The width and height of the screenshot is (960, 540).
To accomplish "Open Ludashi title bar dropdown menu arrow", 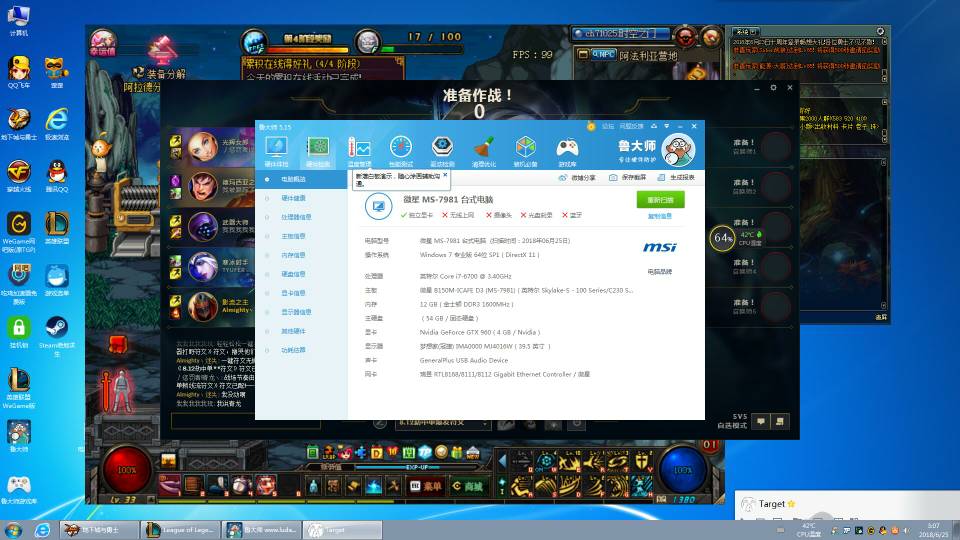I will click(x=667, y=126).
